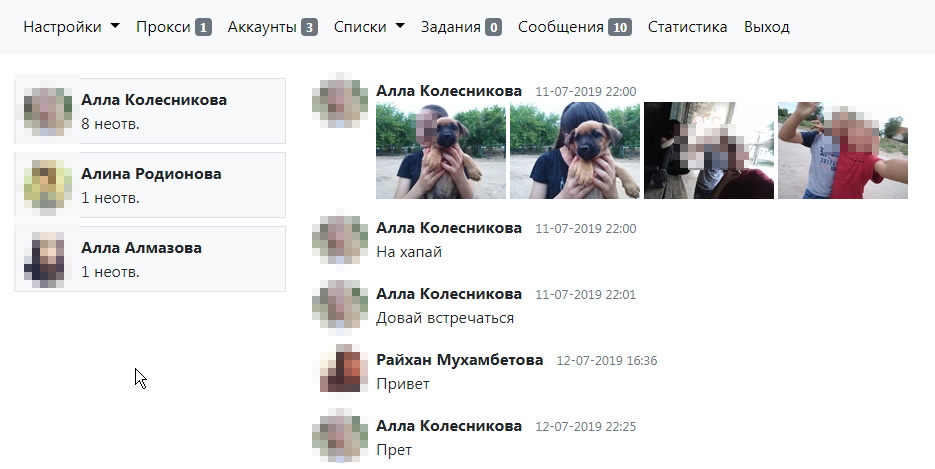Click the Статистика link
Viewport: 935px width, 469px height.
tap(688, 27)
